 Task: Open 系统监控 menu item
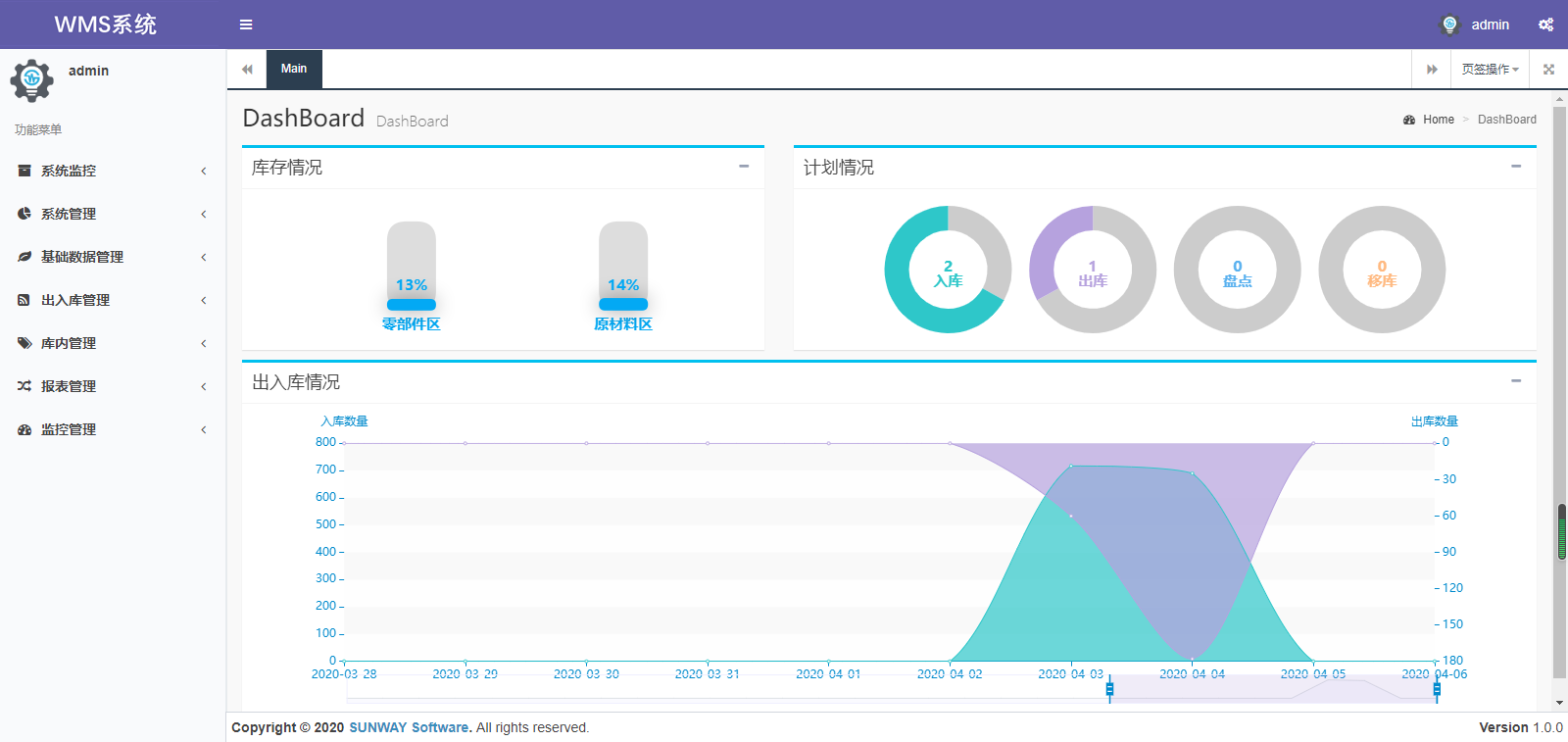pyautogui.click(x=113, y=171)
